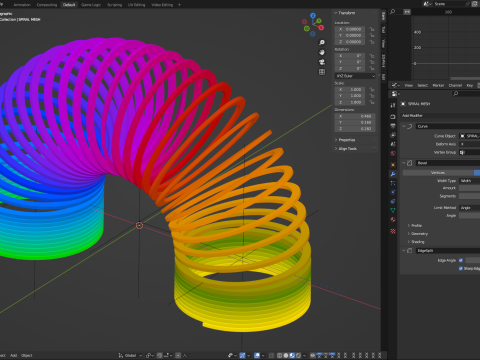Collapse the EdgeSplit modifier panel

click(x=404, y=251)
